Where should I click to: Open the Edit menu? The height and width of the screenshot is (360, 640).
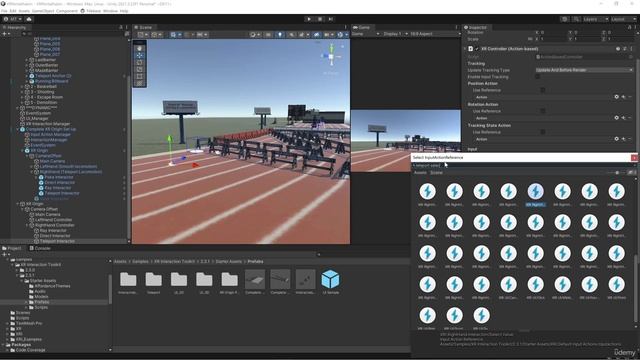(13, 11)
